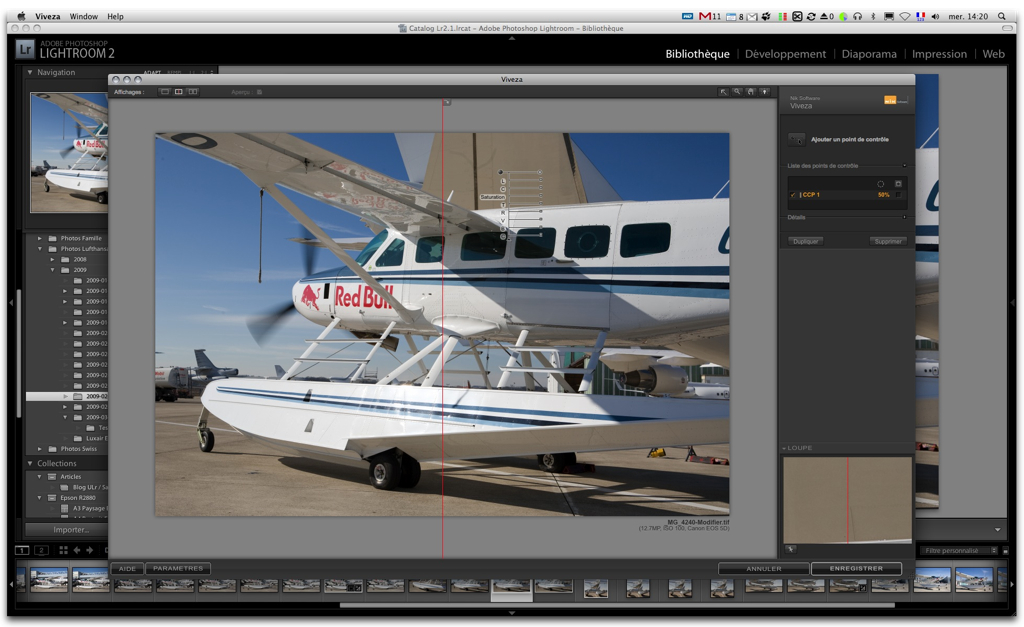Screen dimensions: 1024x627
Task: Collapse the Navigation panel in Lightroom
Action: click(30, 72)
